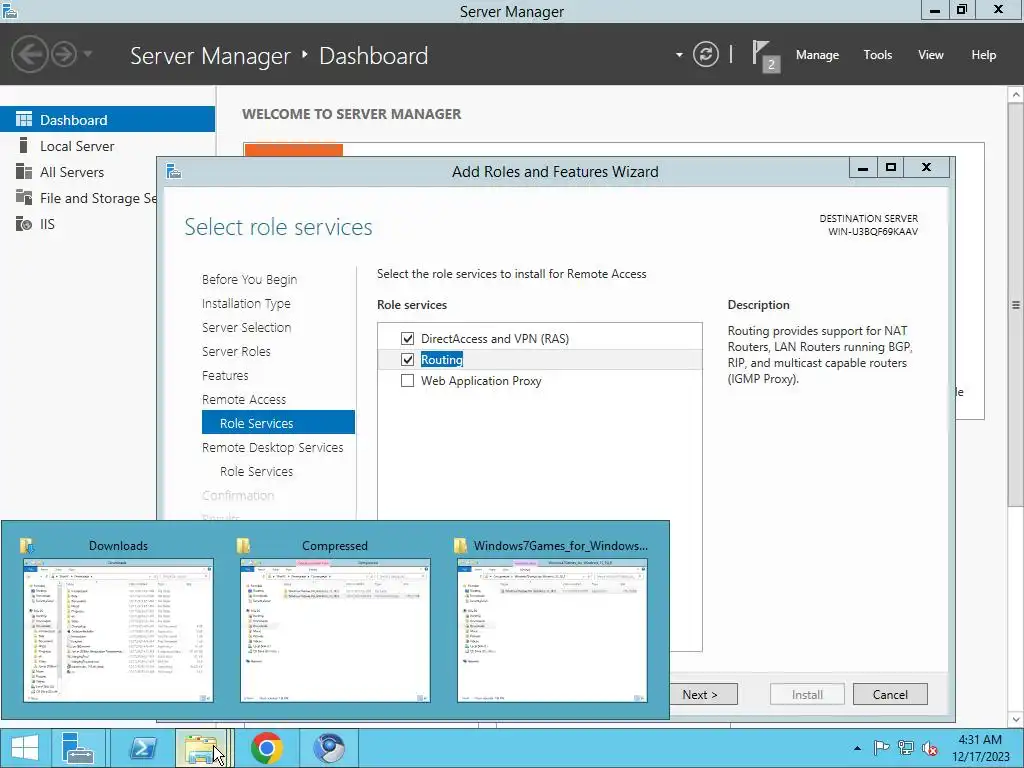1024x768 pixels.
Task: Go to Remote Desktop Services step
Action: (272, 447)
